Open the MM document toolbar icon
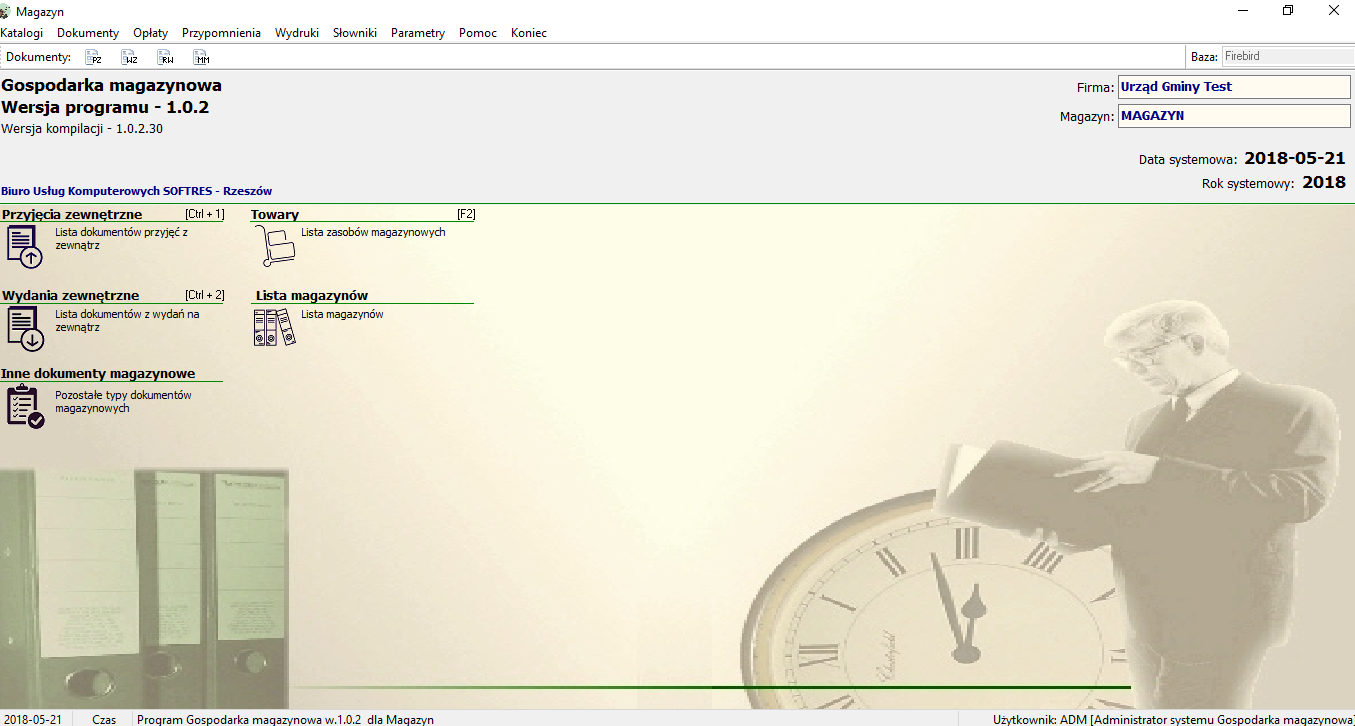This screenshot has height=726, width=1355. [x=201, y=57]
